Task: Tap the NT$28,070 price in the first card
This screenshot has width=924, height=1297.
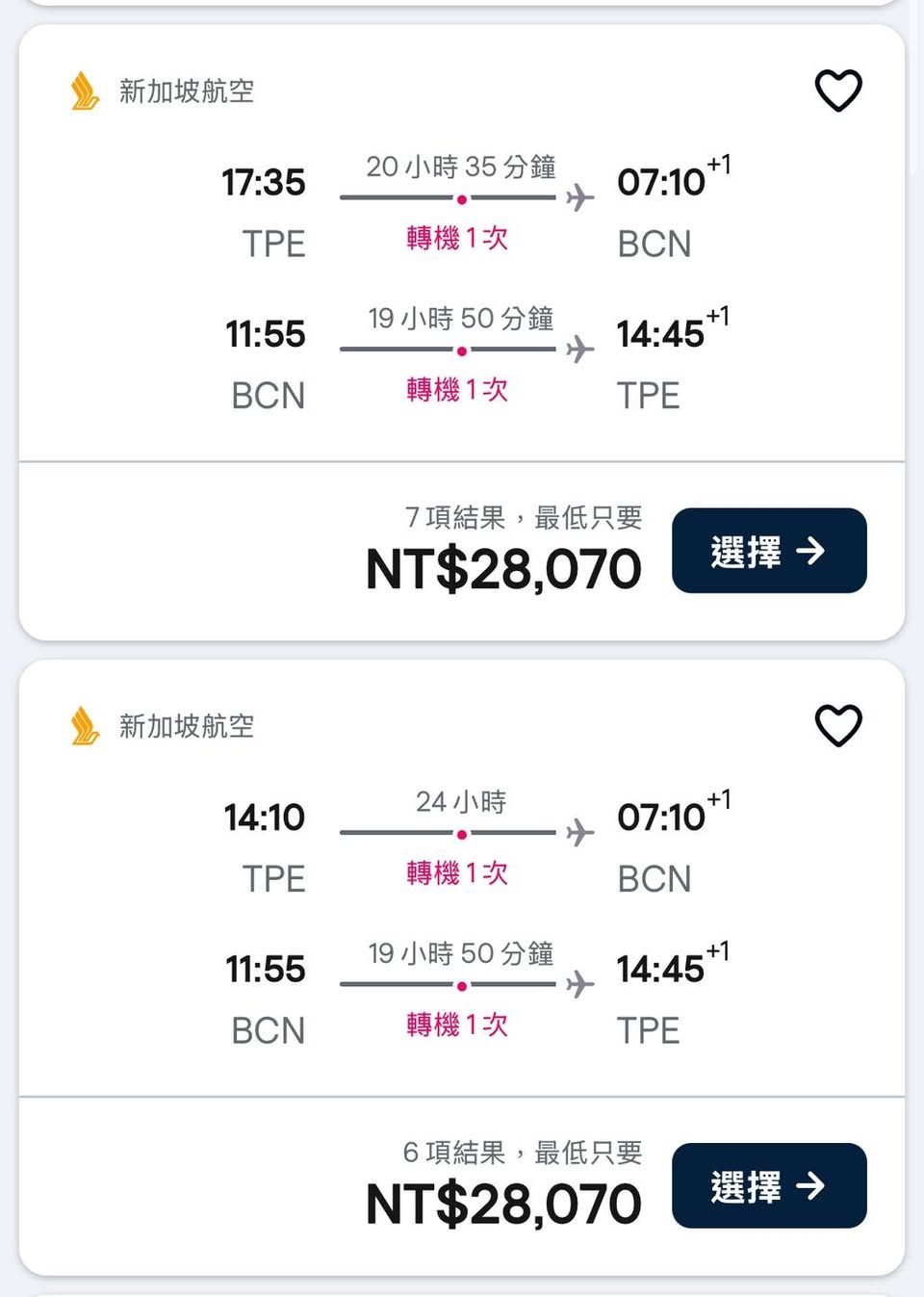Action: 503,569
